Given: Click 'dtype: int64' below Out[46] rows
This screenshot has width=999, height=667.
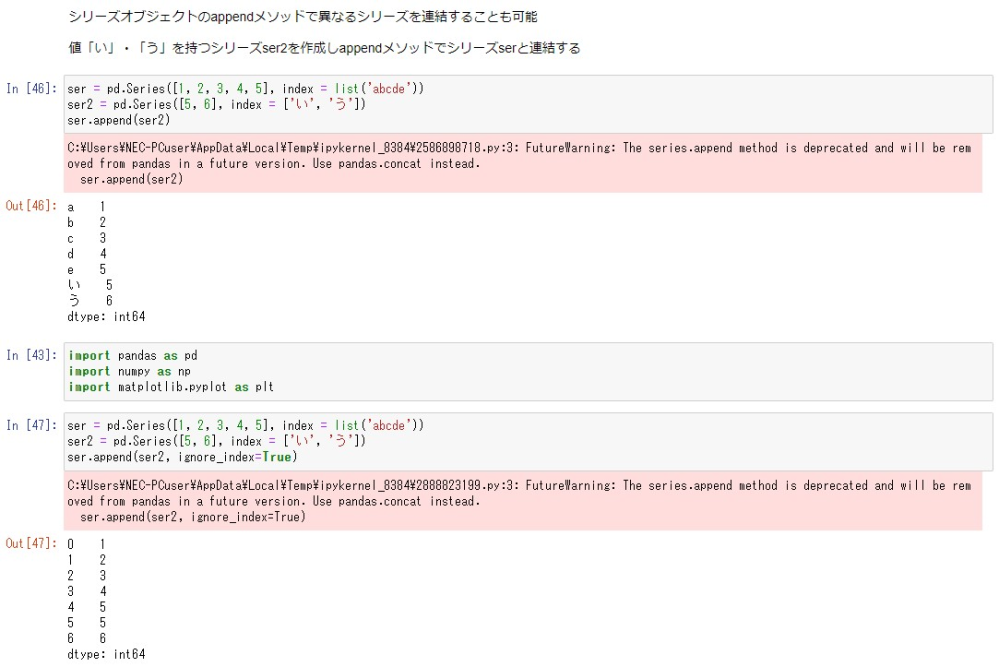Looking at the screenshot, I should click(106, 317).
